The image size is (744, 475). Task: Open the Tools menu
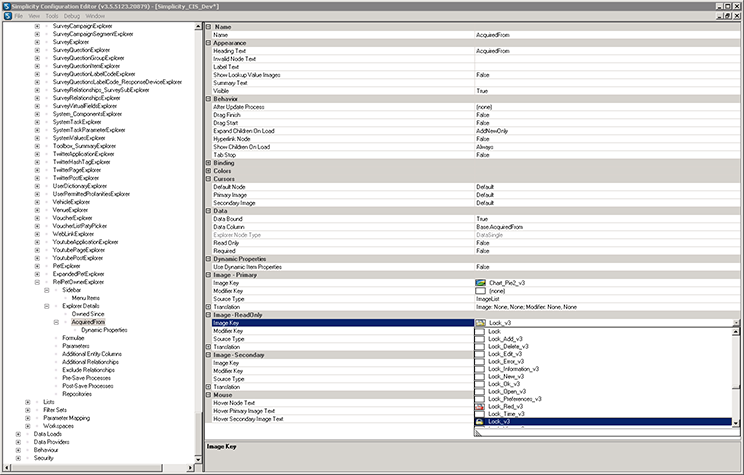pos(52,16)
